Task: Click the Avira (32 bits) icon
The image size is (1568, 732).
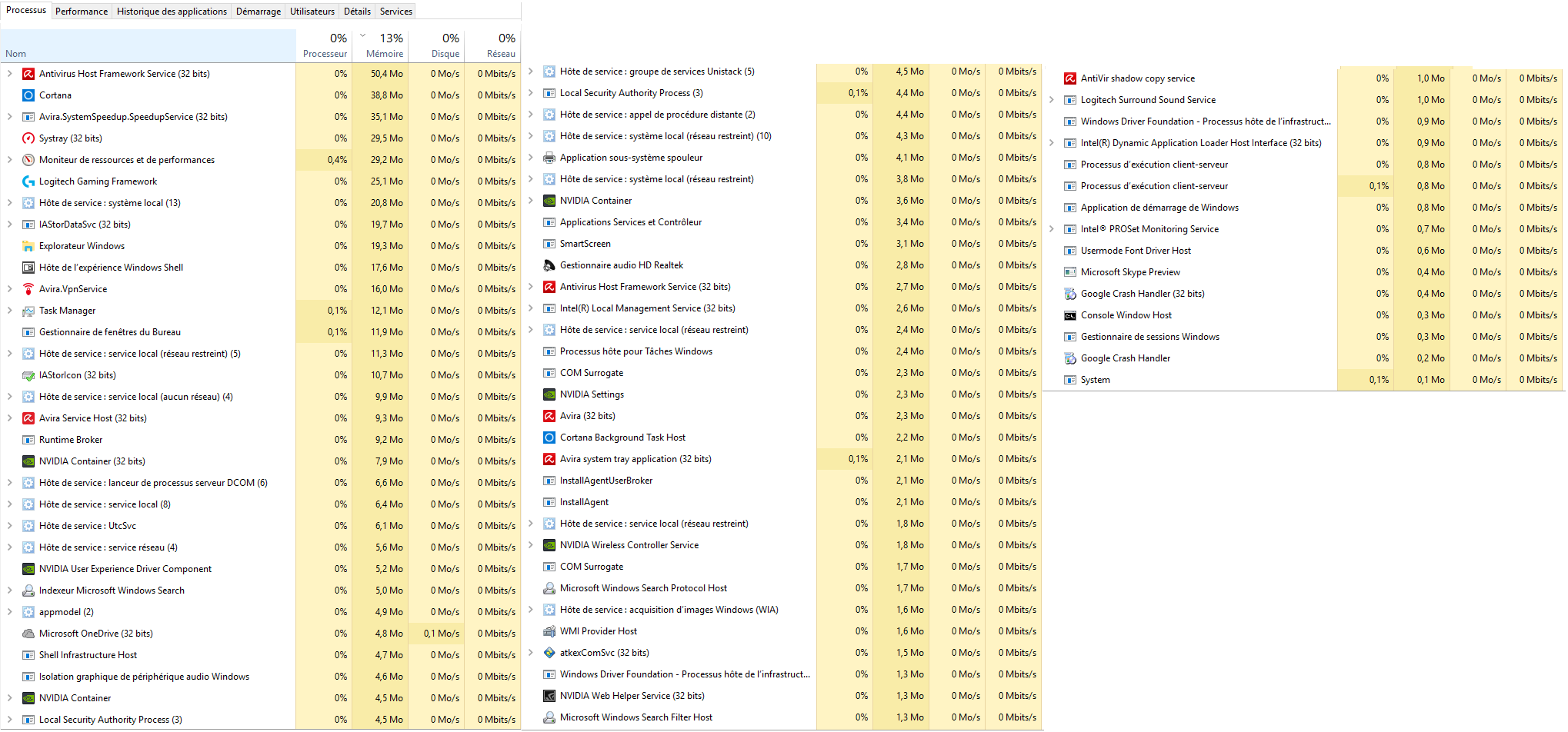Action: click(549, 416)
